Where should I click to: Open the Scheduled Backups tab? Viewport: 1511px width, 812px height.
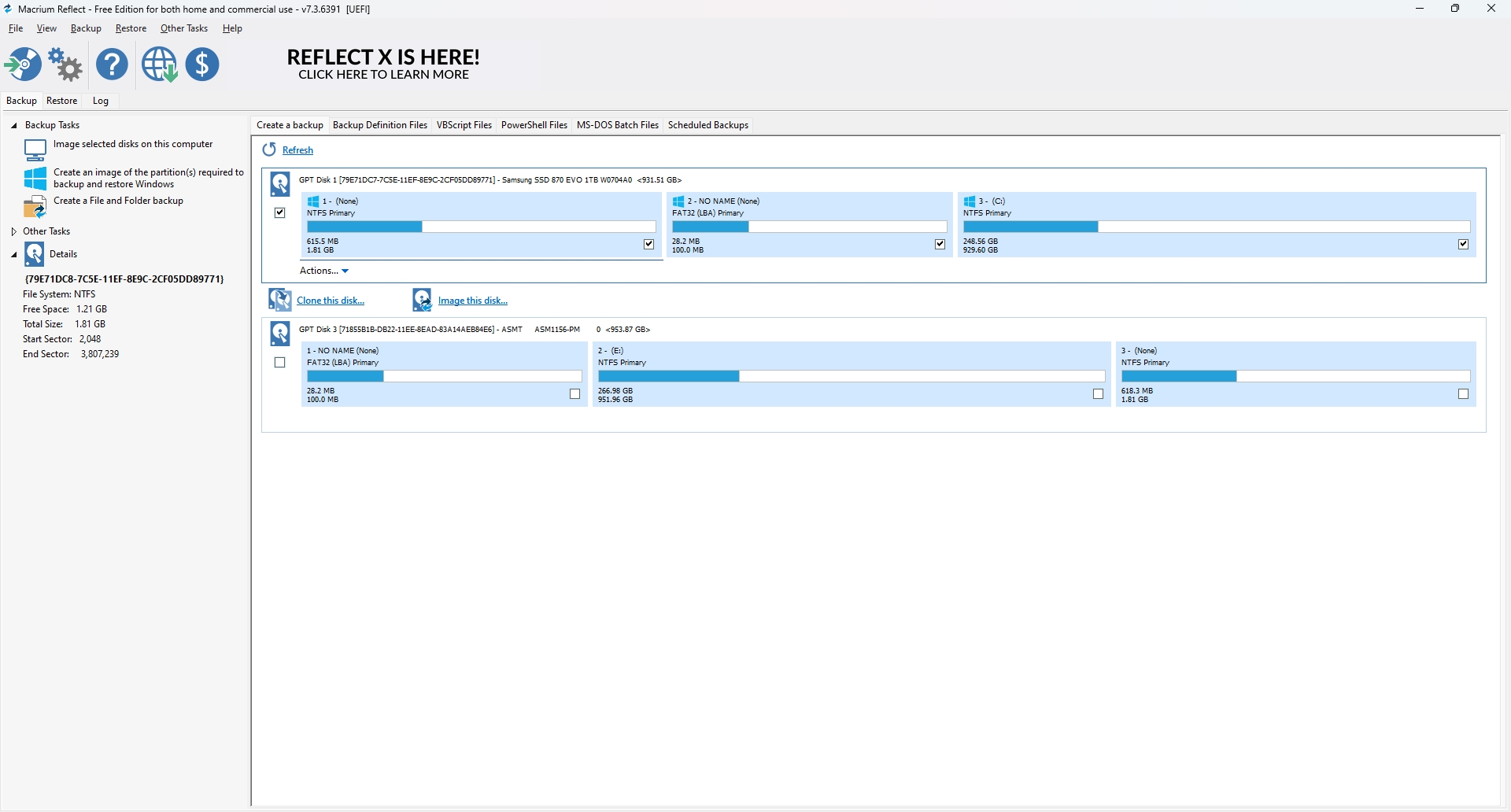click(708, 125)
